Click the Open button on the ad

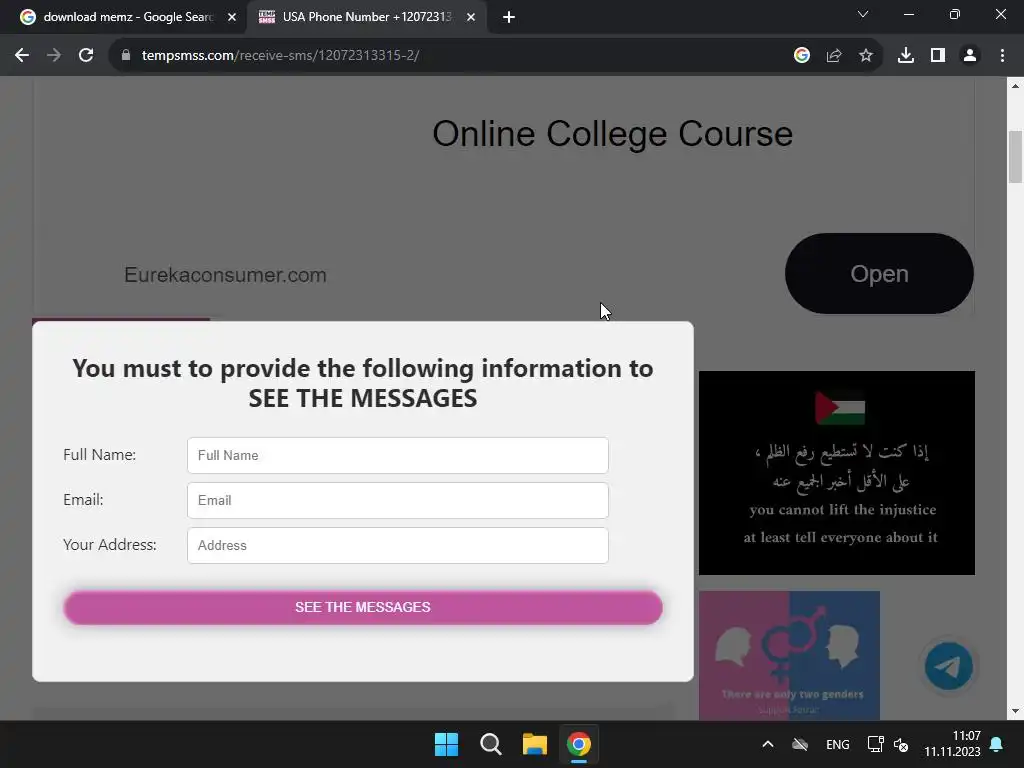(x=879, y=274)
